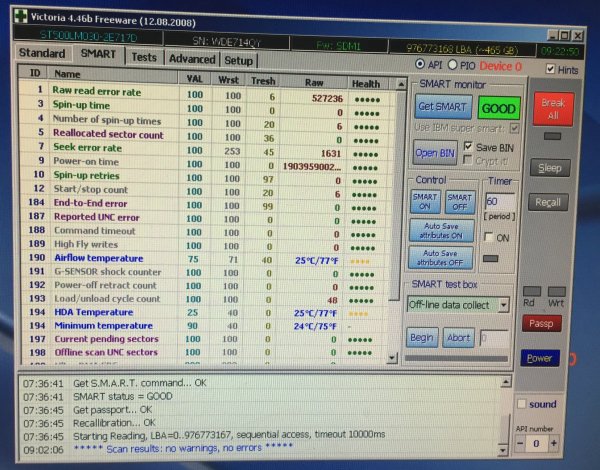The height and width of the screenshot is (470, 600).
Task: Click the Open BIN button
Action: [x=435, y=153]
